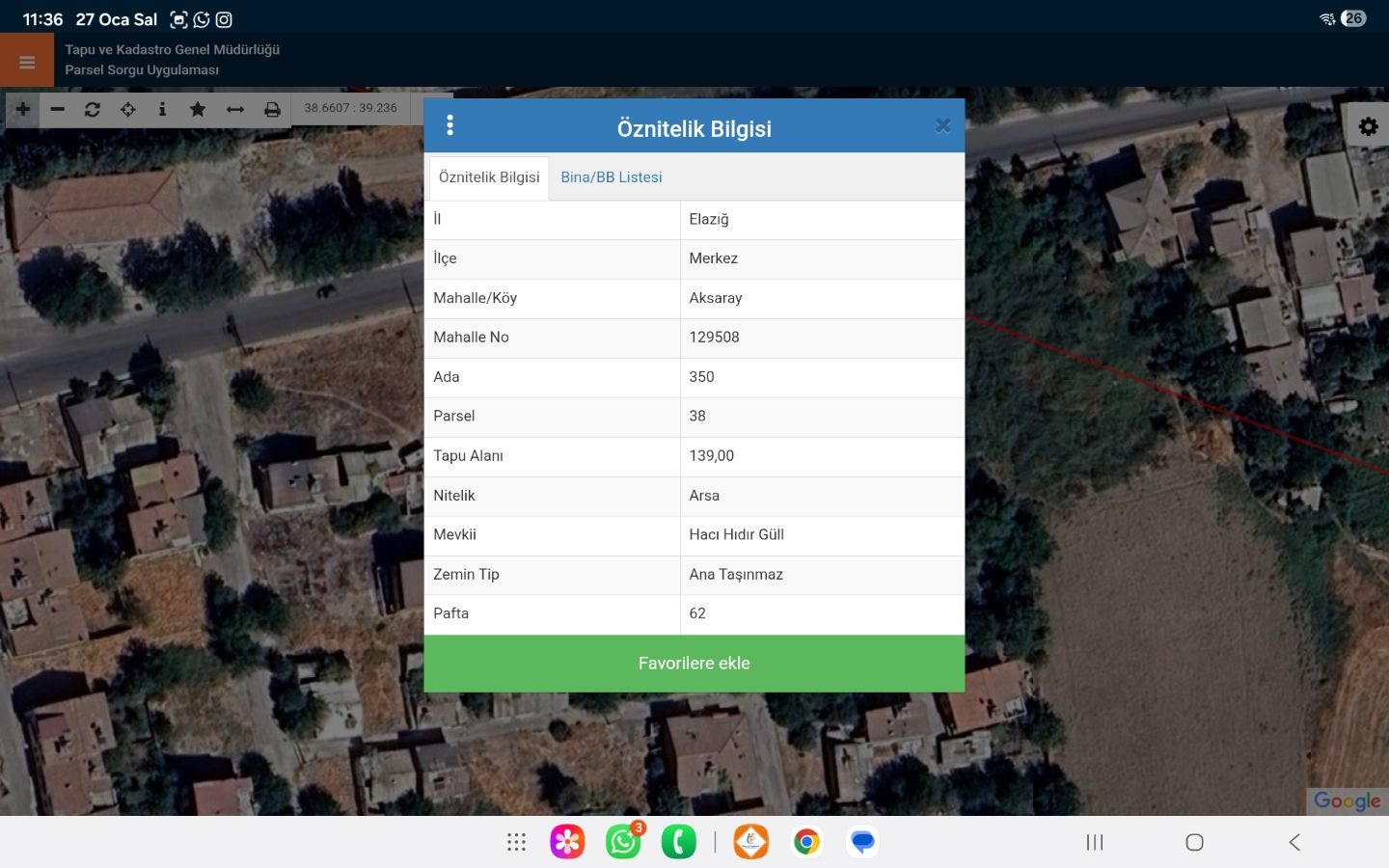The width and height of the screenshot is (1389, 868).
Task: Open the orange hamburger menu
Action: [x=27, y=62]
